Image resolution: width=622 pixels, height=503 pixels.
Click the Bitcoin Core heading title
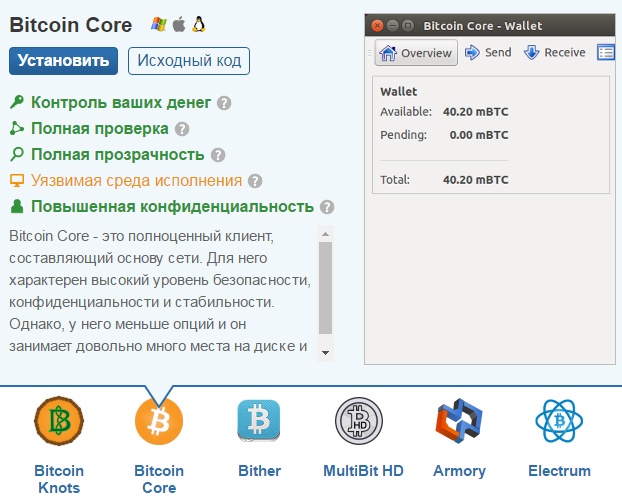(x=71, y=25)
